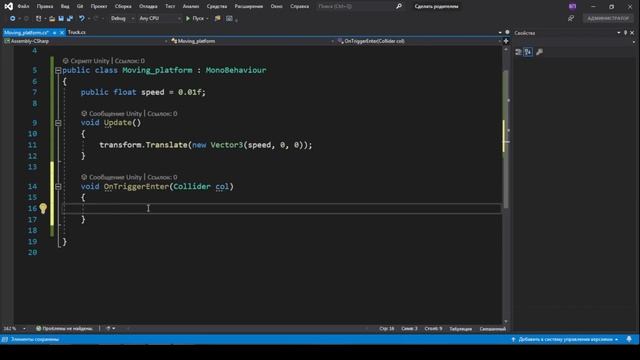
Task: Focus the search box in title bar
Action: tap(354, 7)
